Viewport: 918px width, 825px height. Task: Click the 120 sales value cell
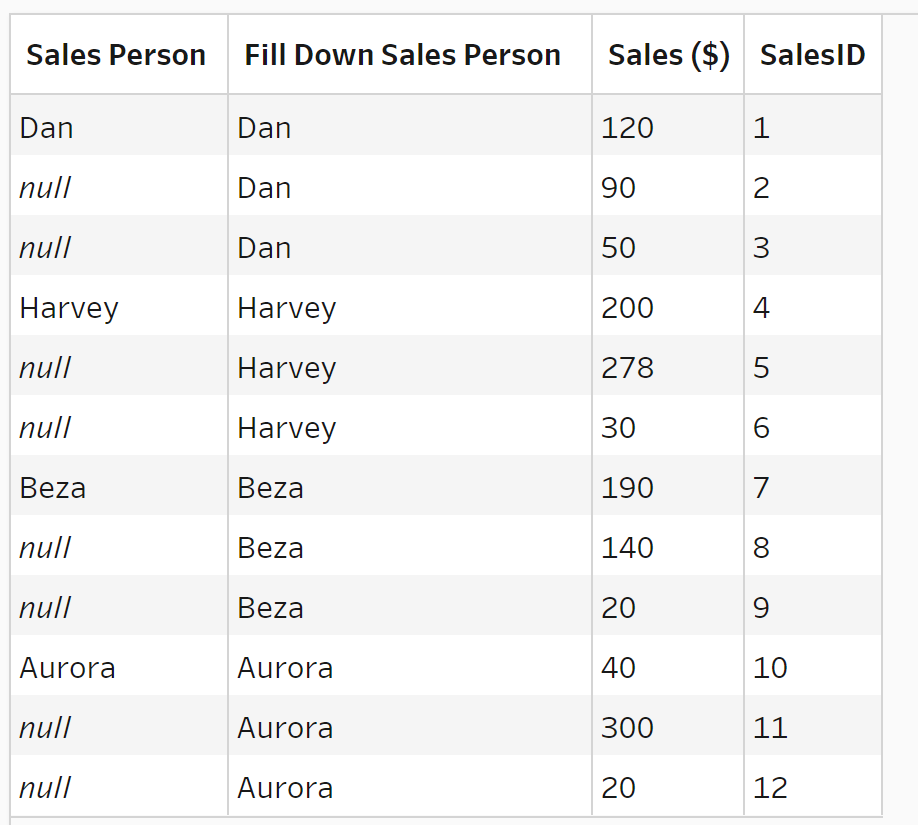click(628, 127)
